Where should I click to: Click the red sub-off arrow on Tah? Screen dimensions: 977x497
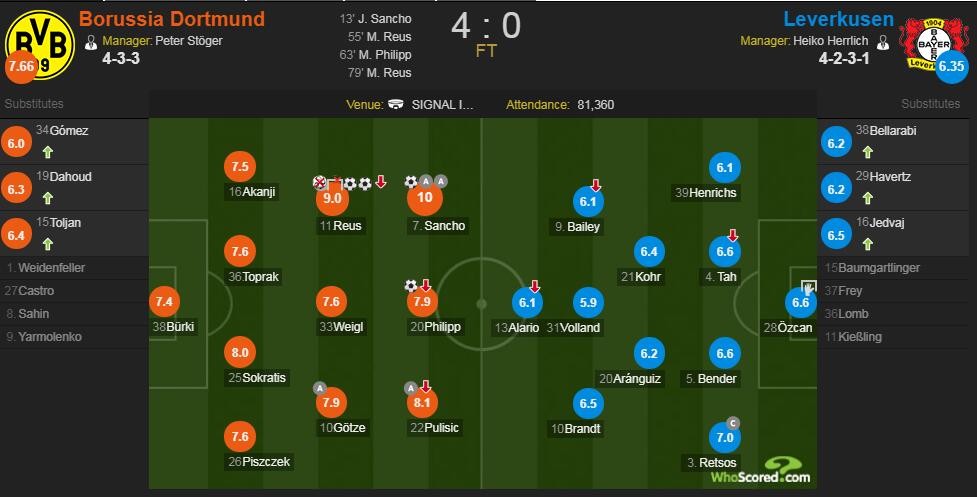pos(733,236)
